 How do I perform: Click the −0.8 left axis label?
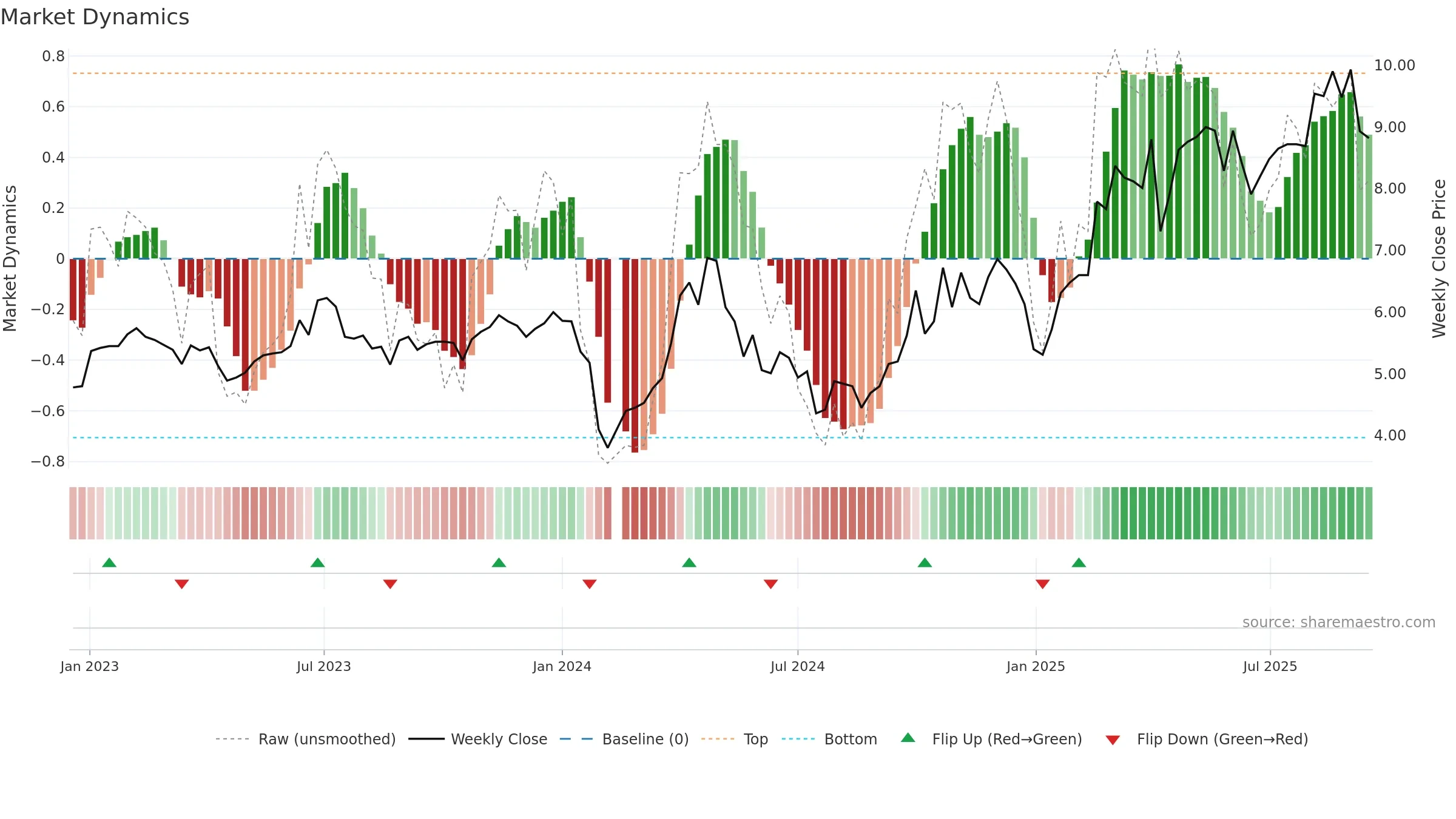(x=48, y=462)
